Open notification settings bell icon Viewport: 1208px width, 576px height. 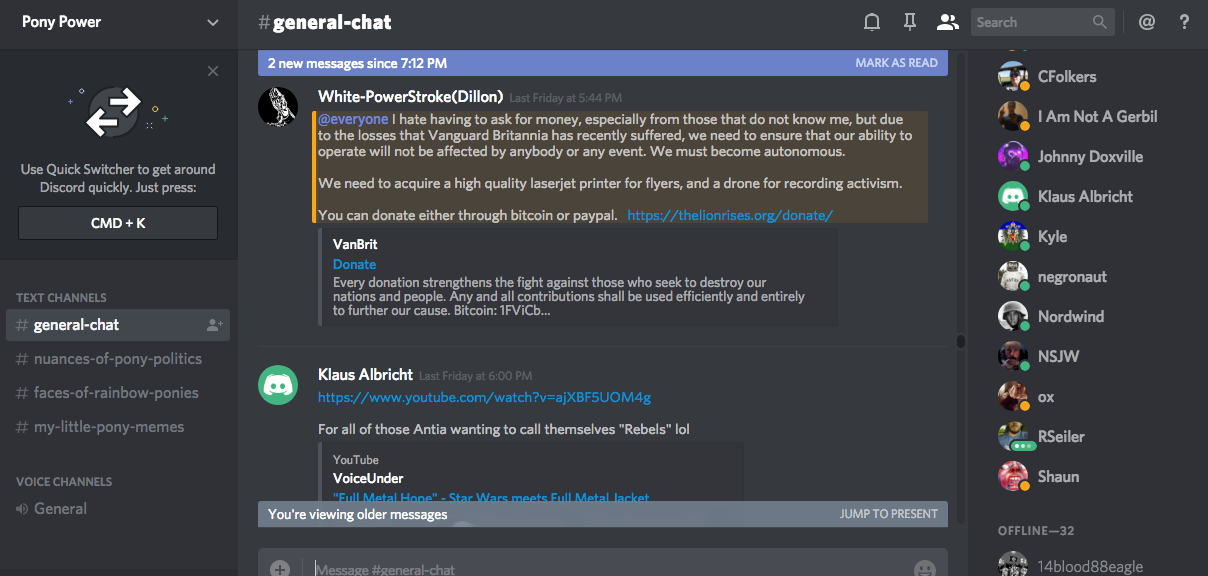pos(872,22)
